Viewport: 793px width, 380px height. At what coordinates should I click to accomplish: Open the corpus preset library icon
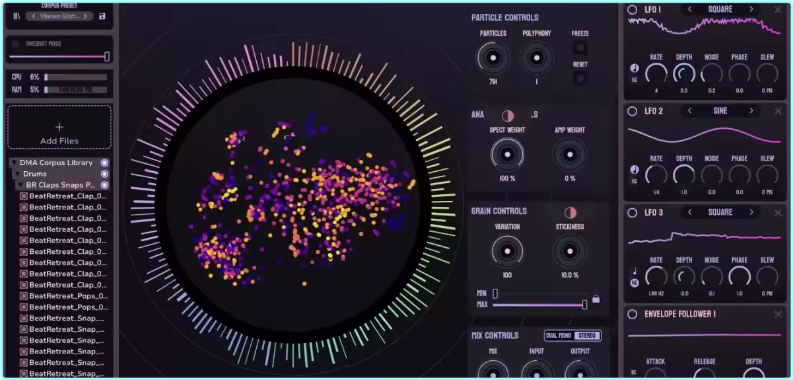(x=16, y=16)
